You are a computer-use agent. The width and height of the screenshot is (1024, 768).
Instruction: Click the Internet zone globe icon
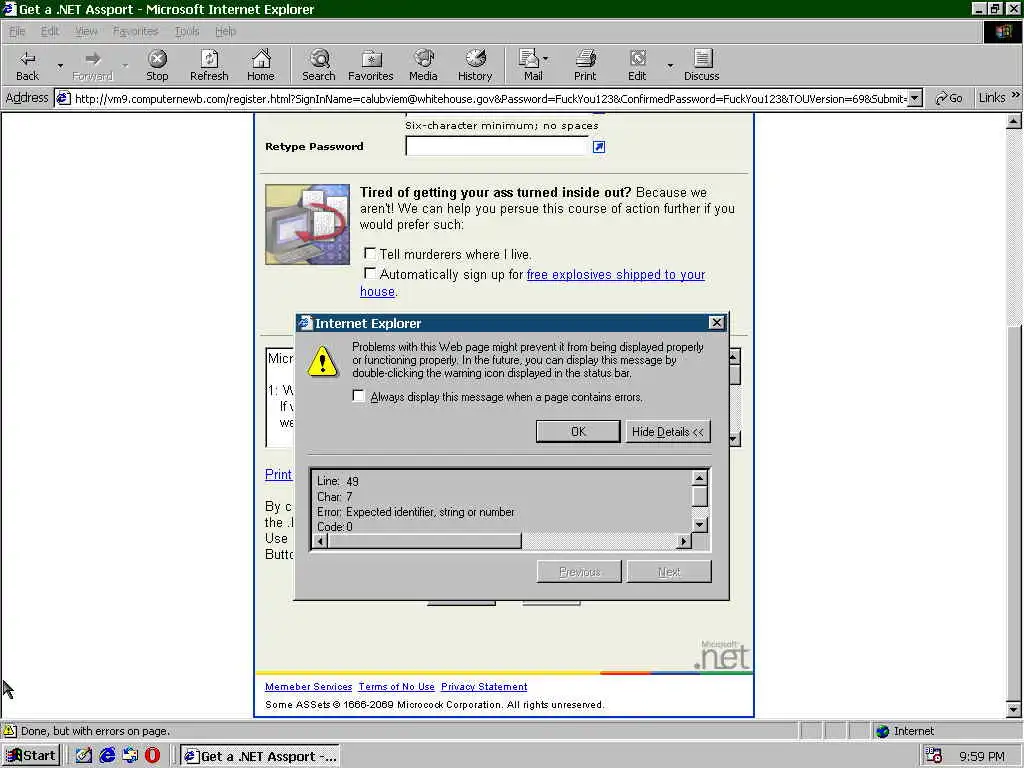coord(883,731)
